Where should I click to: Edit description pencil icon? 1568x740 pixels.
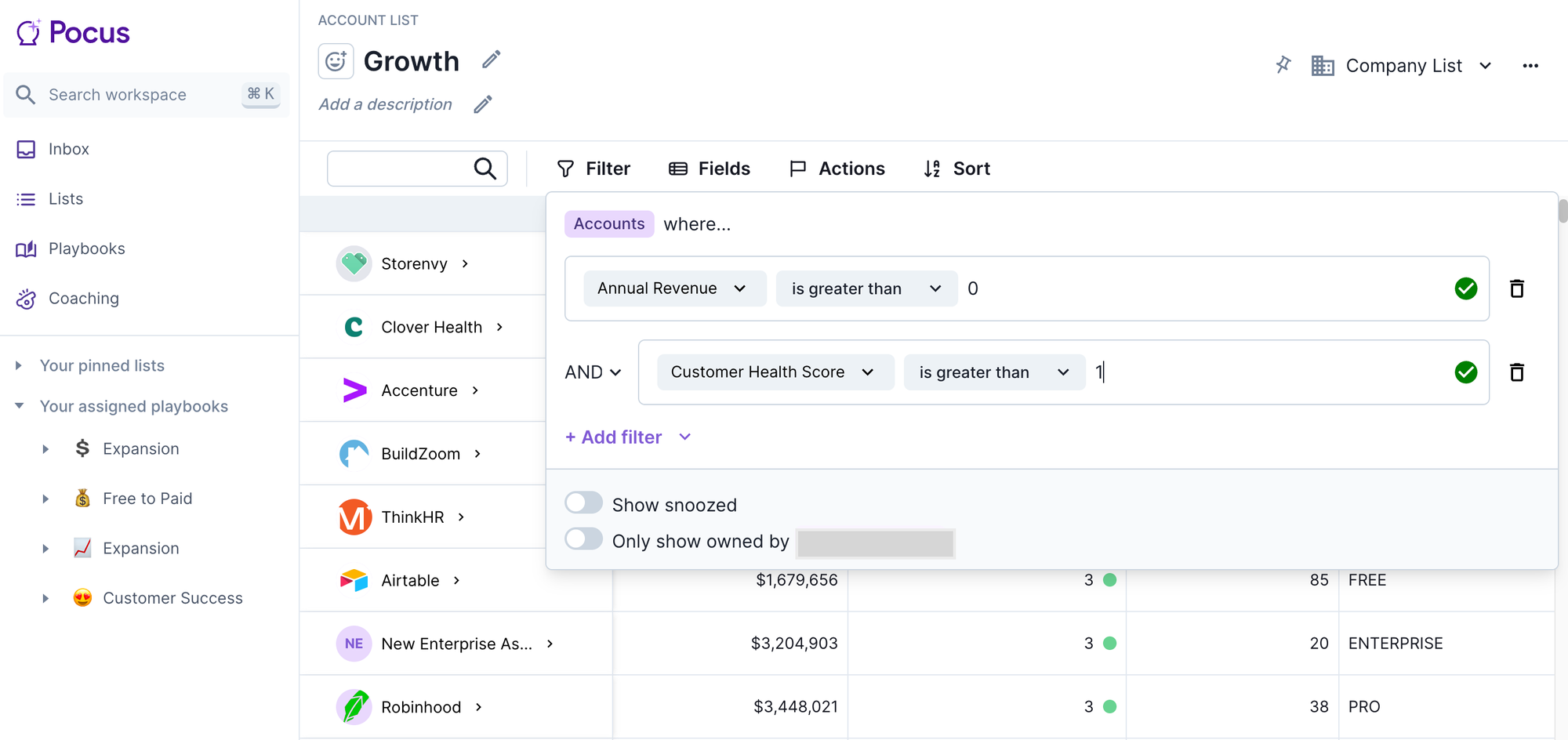(483, 104)
